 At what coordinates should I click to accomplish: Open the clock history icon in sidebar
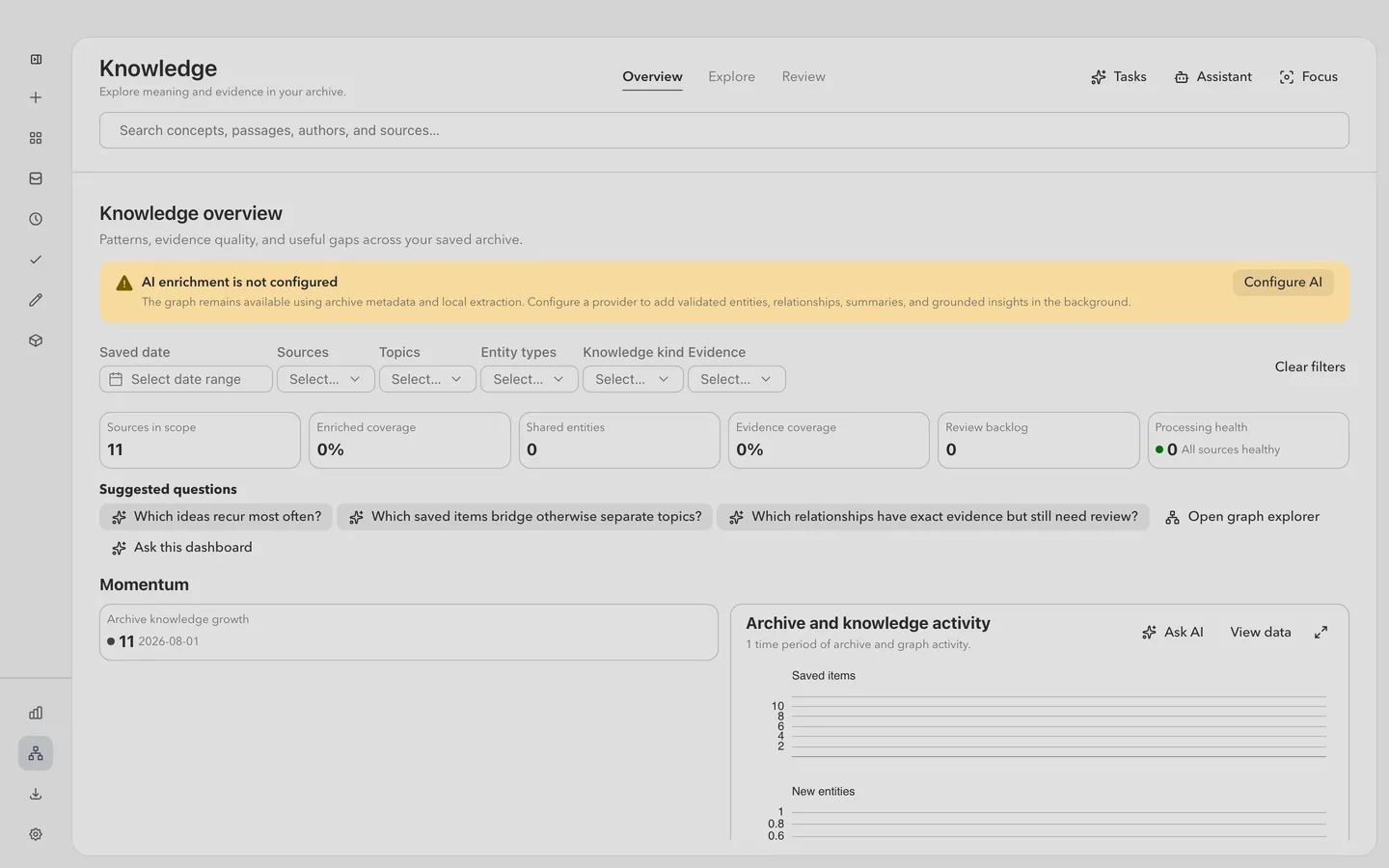pyautogui.click(x=36, y=219)
